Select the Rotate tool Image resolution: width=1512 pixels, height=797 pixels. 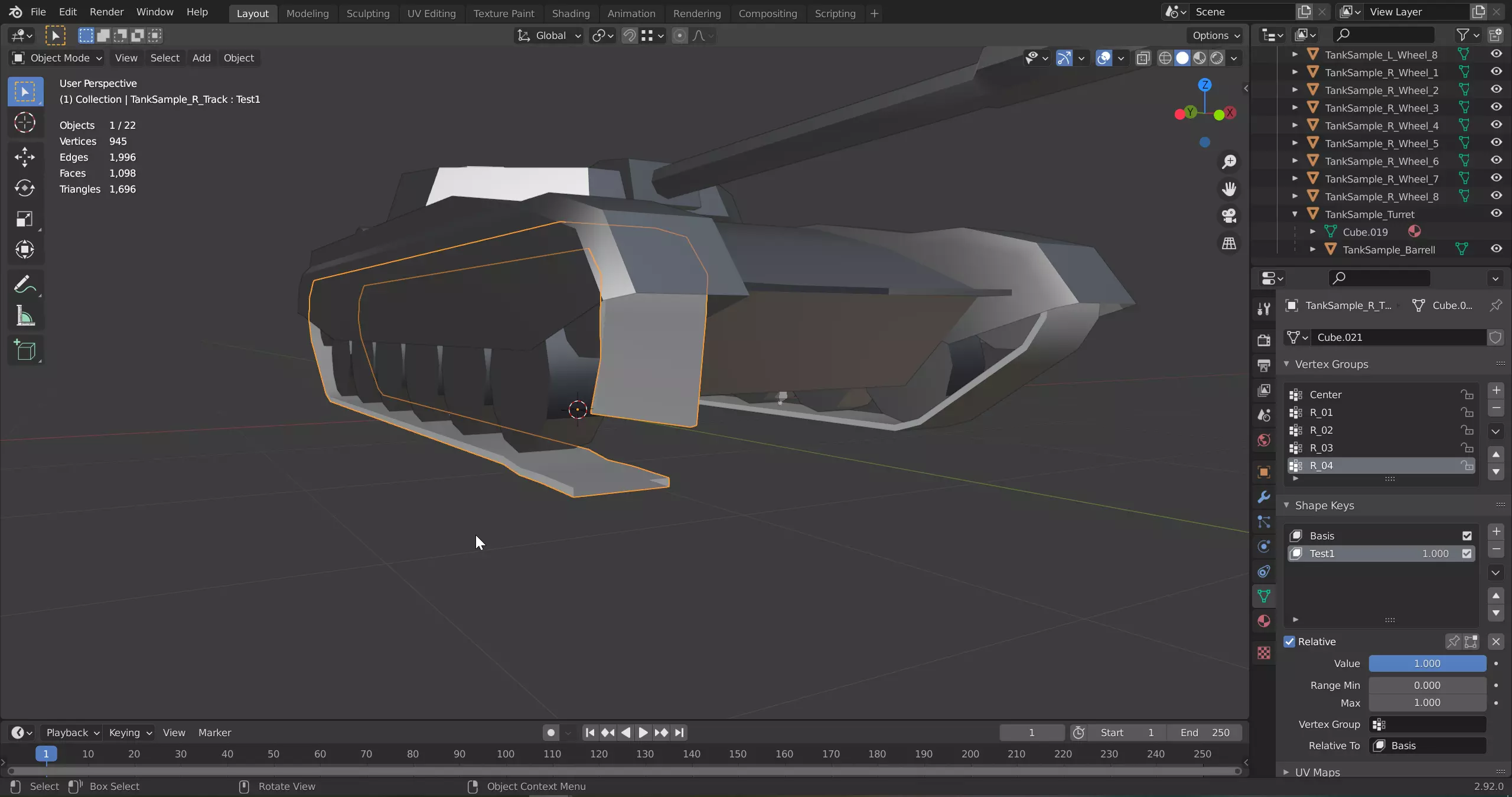25,188
